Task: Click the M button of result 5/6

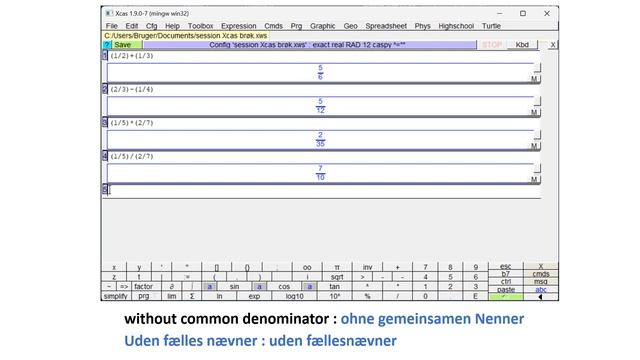Action: [x=535, y=79]
